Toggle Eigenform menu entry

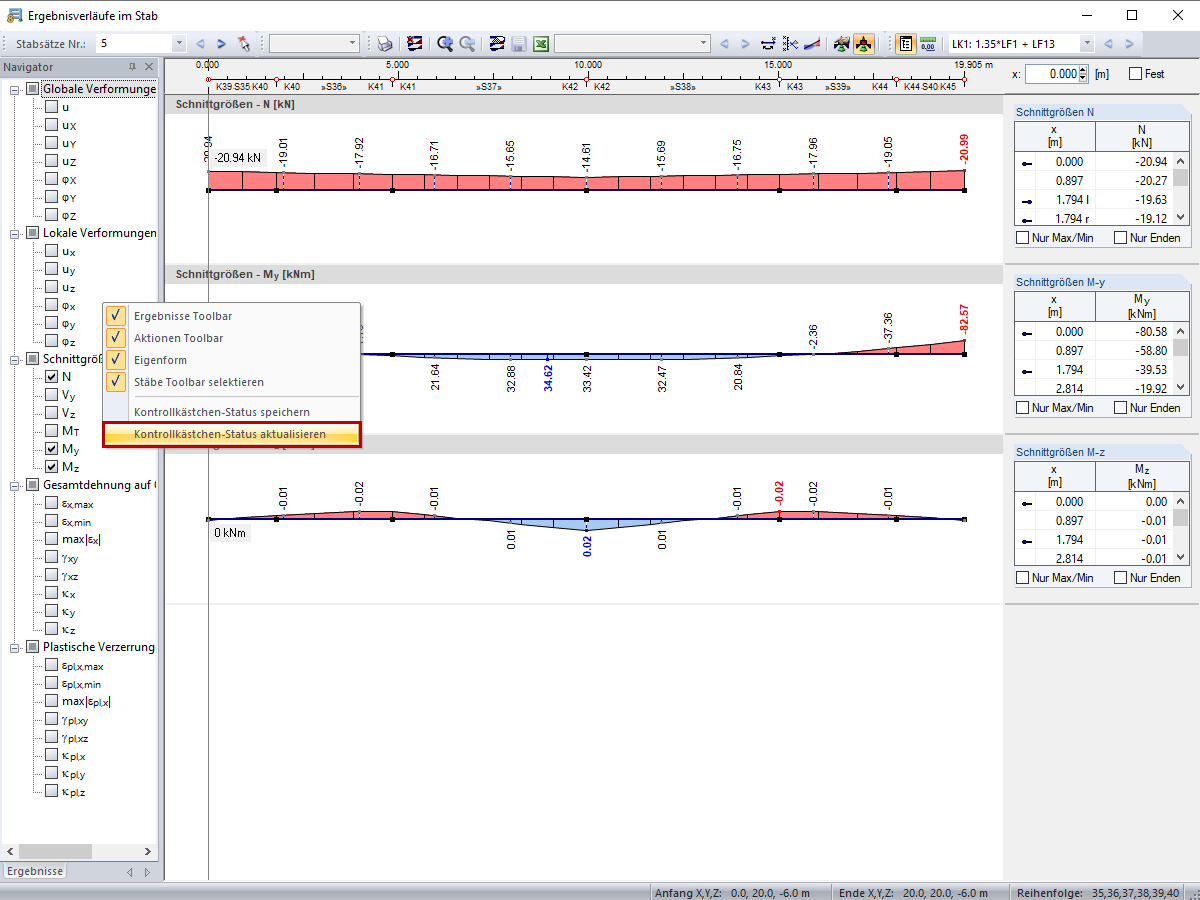231,360
